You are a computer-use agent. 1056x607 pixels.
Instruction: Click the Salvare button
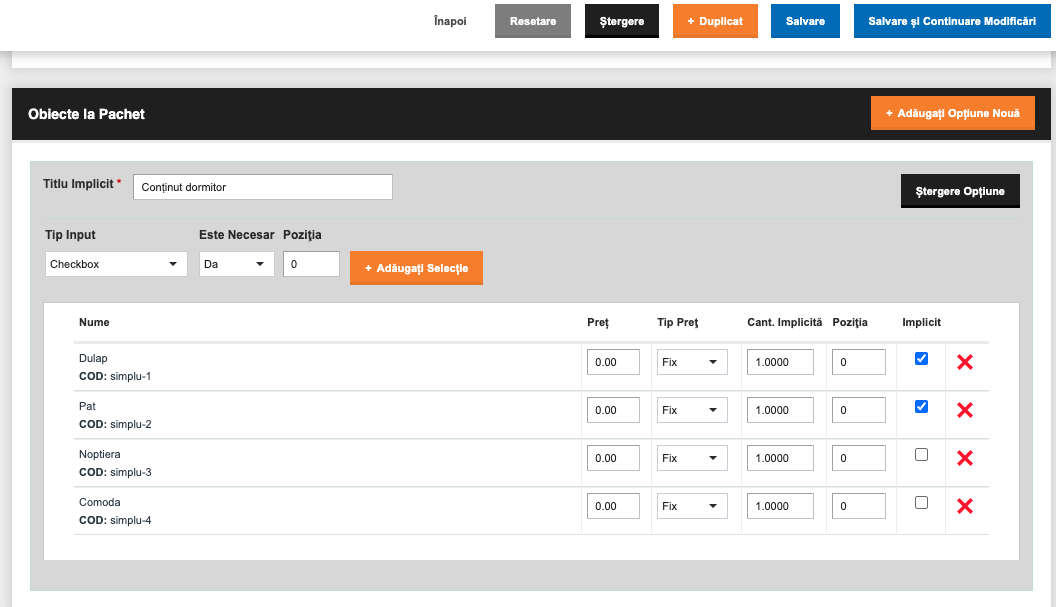point(805,21)
